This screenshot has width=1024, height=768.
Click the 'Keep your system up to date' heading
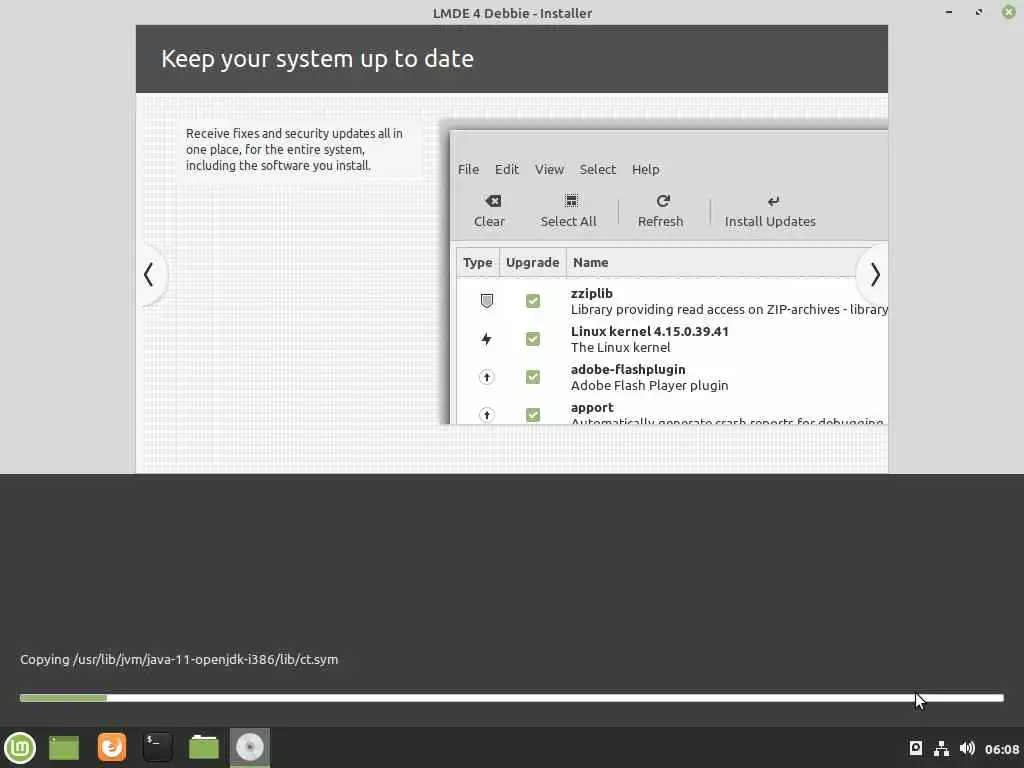(x=317, y=59)
